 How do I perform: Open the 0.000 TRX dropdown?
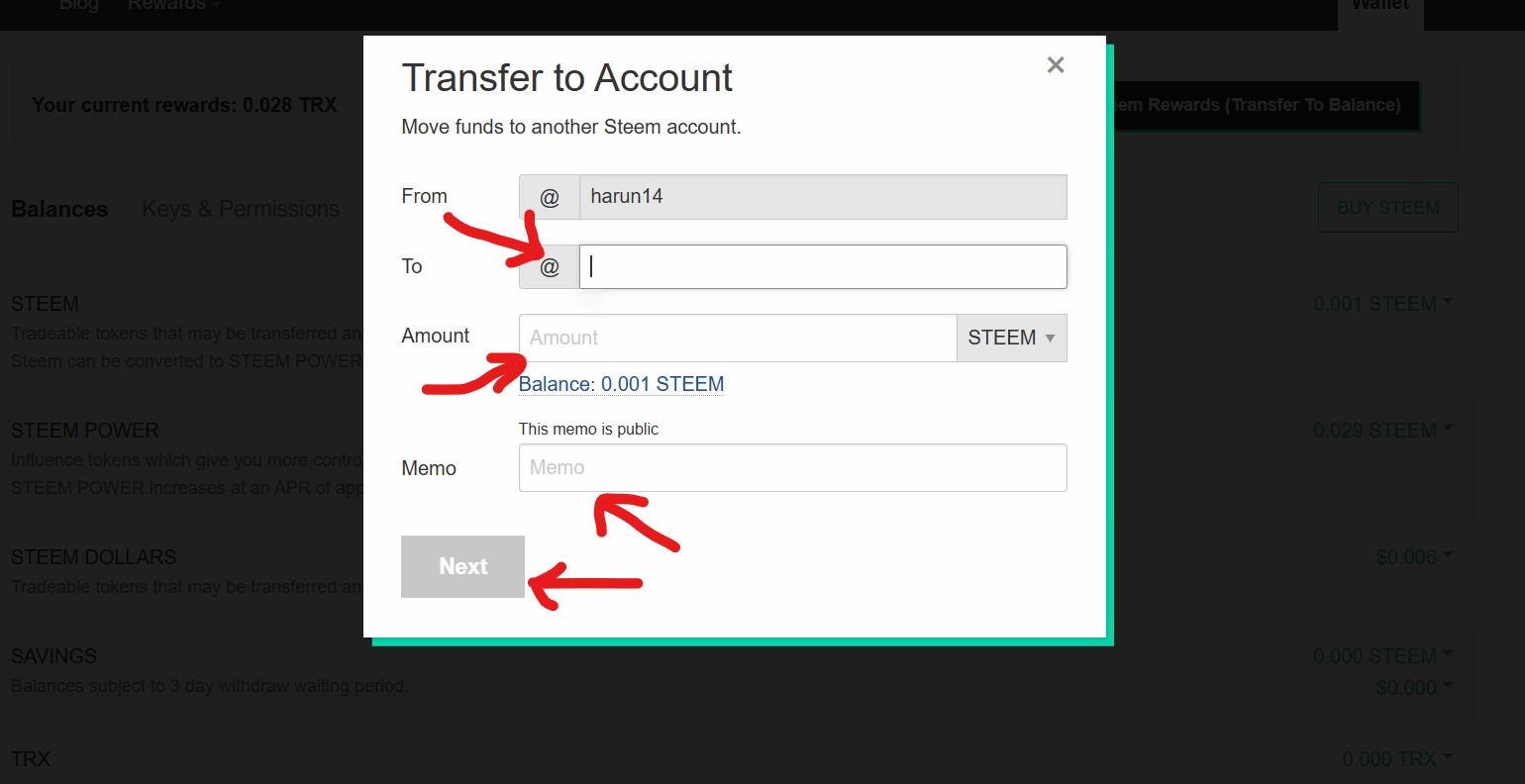pos(1397,759)
